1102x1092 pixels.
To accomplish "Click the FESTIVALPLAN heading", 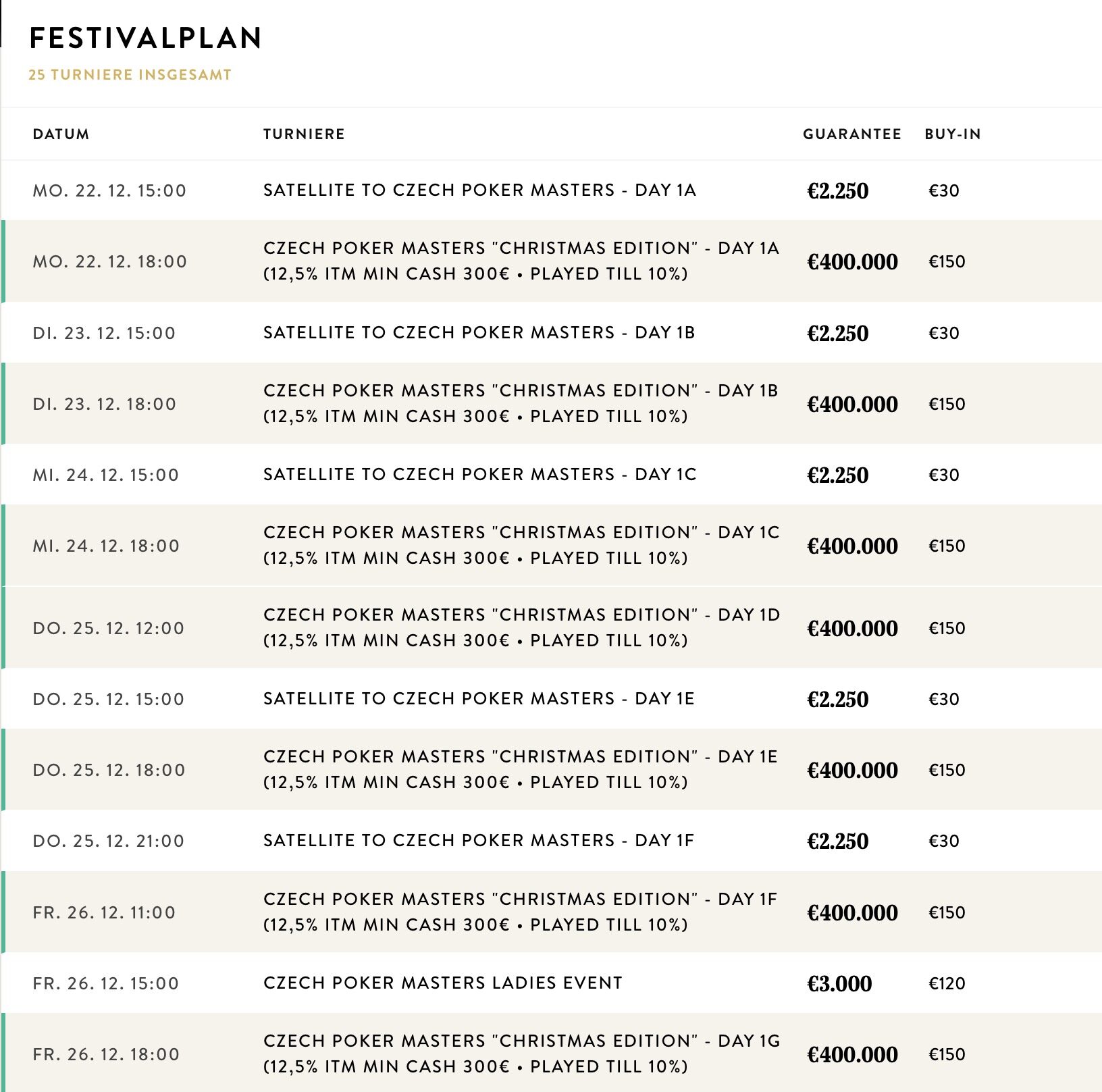I will click(x=146, y=38).
